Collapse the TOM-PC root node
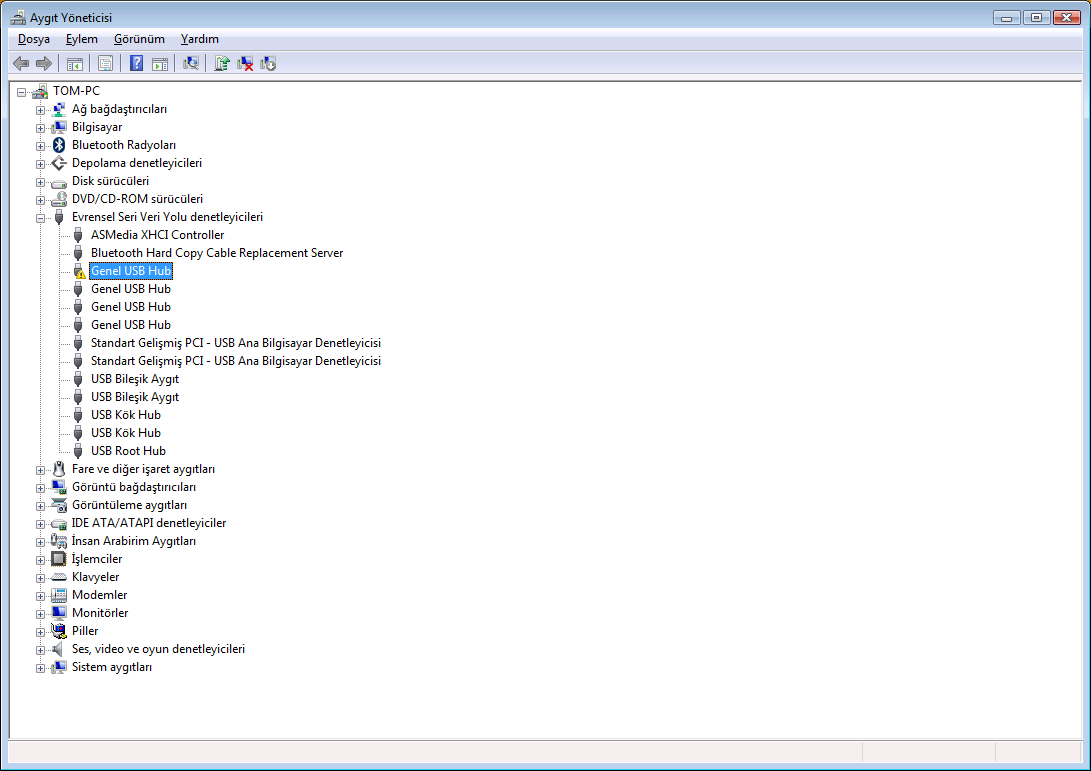This screenshot has height=771, width=1091. coord(22,92)
